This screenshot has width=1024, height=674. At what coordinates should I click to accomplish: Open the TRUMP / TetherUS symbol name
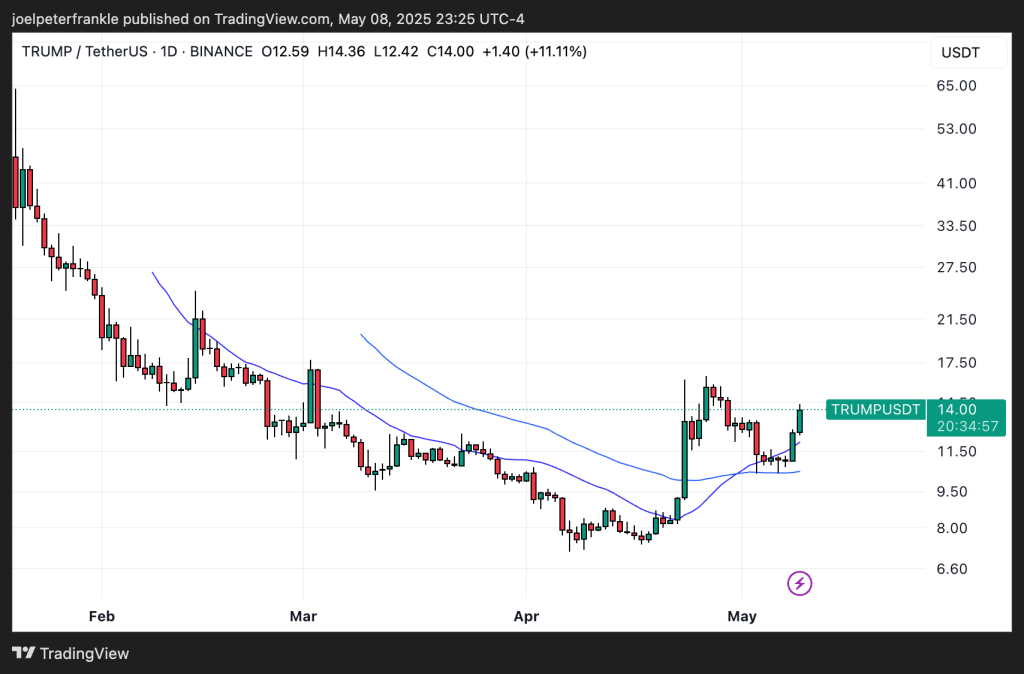coord(88,52)
